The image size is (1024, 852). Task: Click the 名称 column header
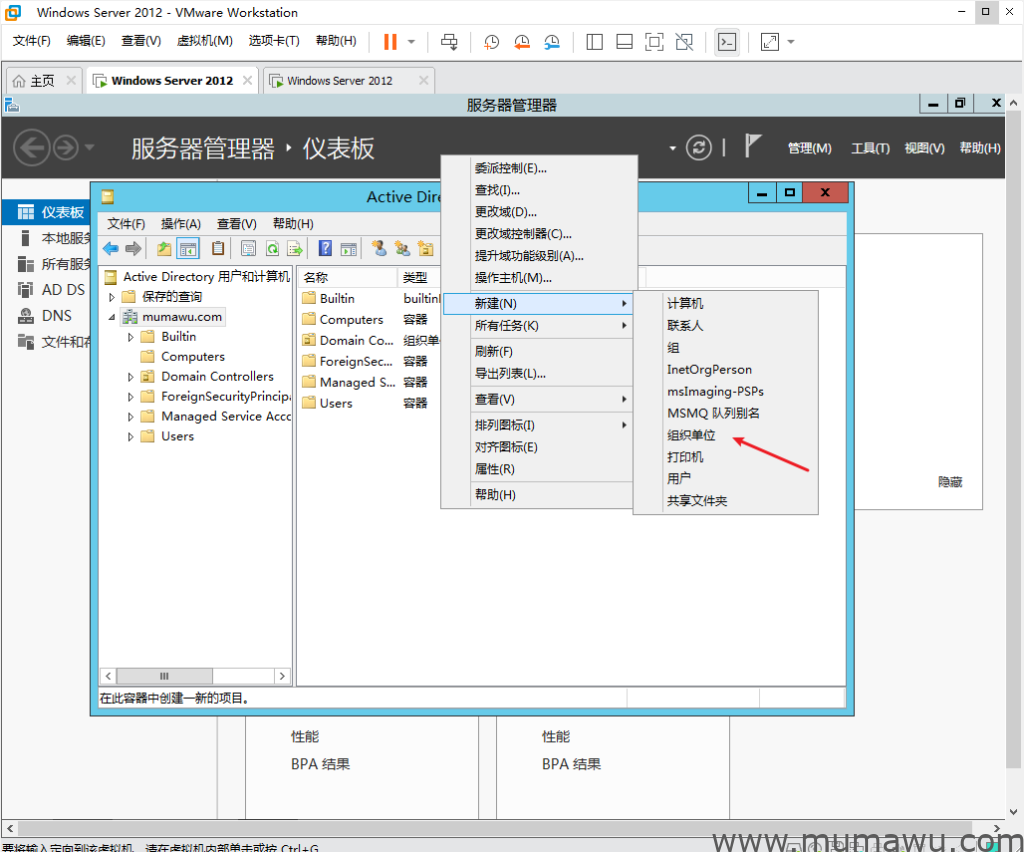(348, 277)
